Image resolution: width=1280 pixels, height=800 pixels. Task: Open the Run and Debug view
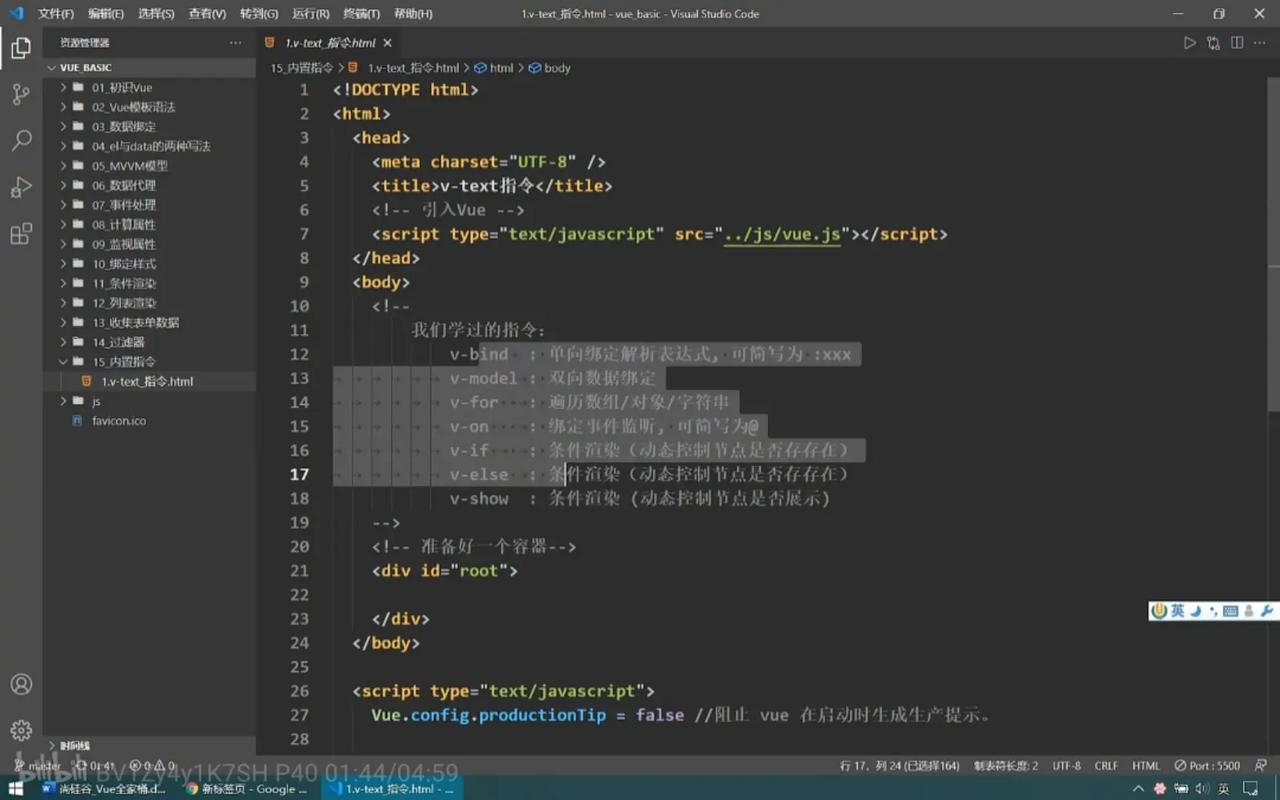[21, 188]
